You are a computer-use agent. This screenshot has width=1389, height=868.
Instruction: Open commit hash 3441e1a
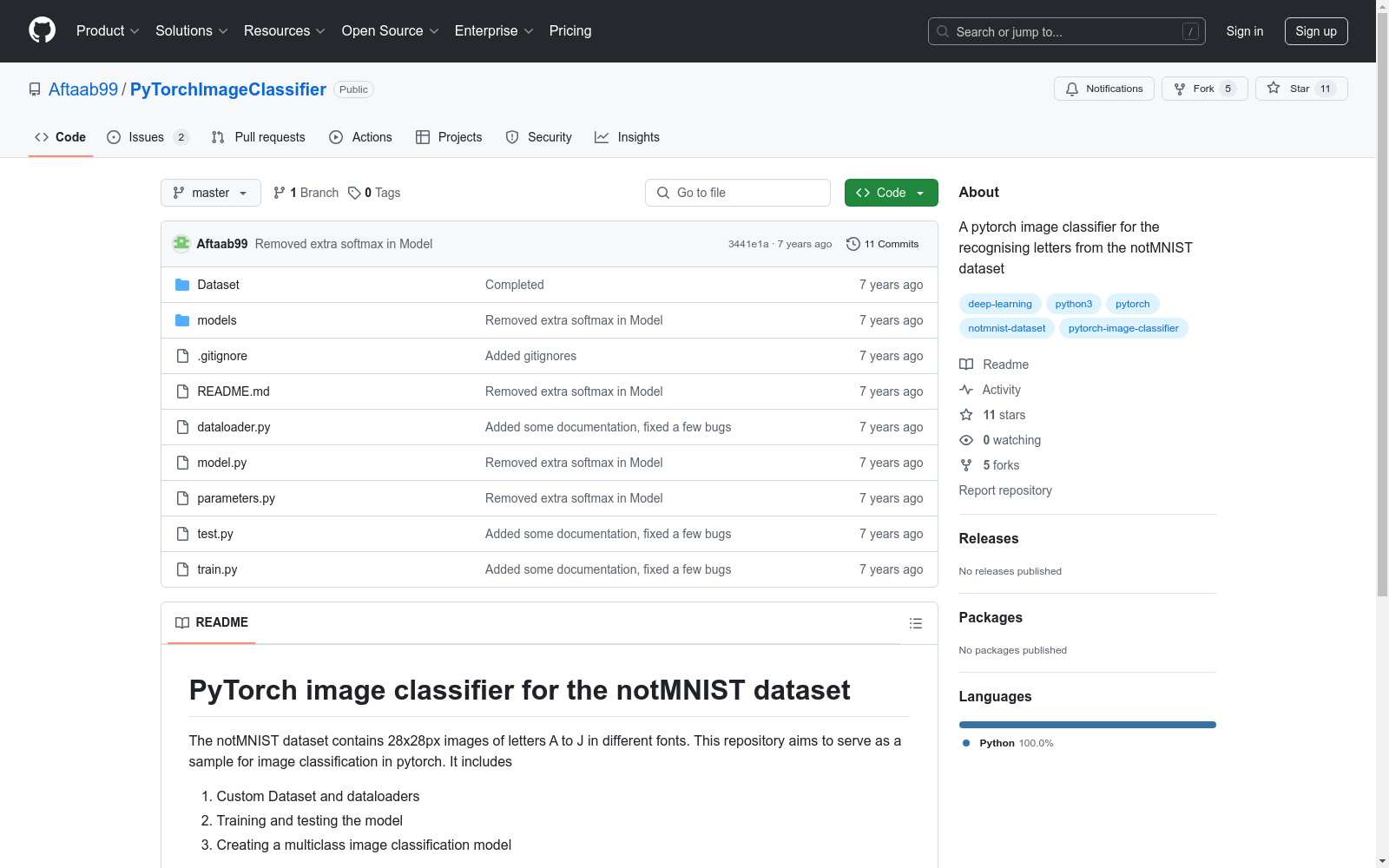tap(748, 244)
